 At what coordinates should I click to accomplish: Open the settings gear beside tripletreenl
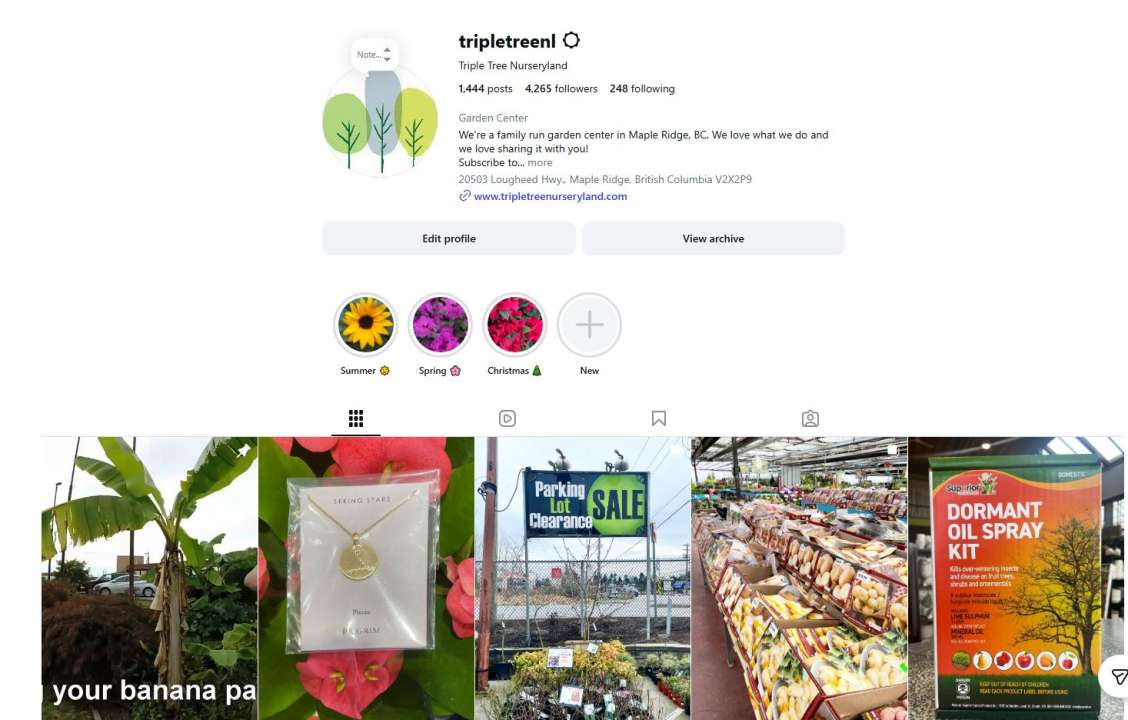(571, 40)
